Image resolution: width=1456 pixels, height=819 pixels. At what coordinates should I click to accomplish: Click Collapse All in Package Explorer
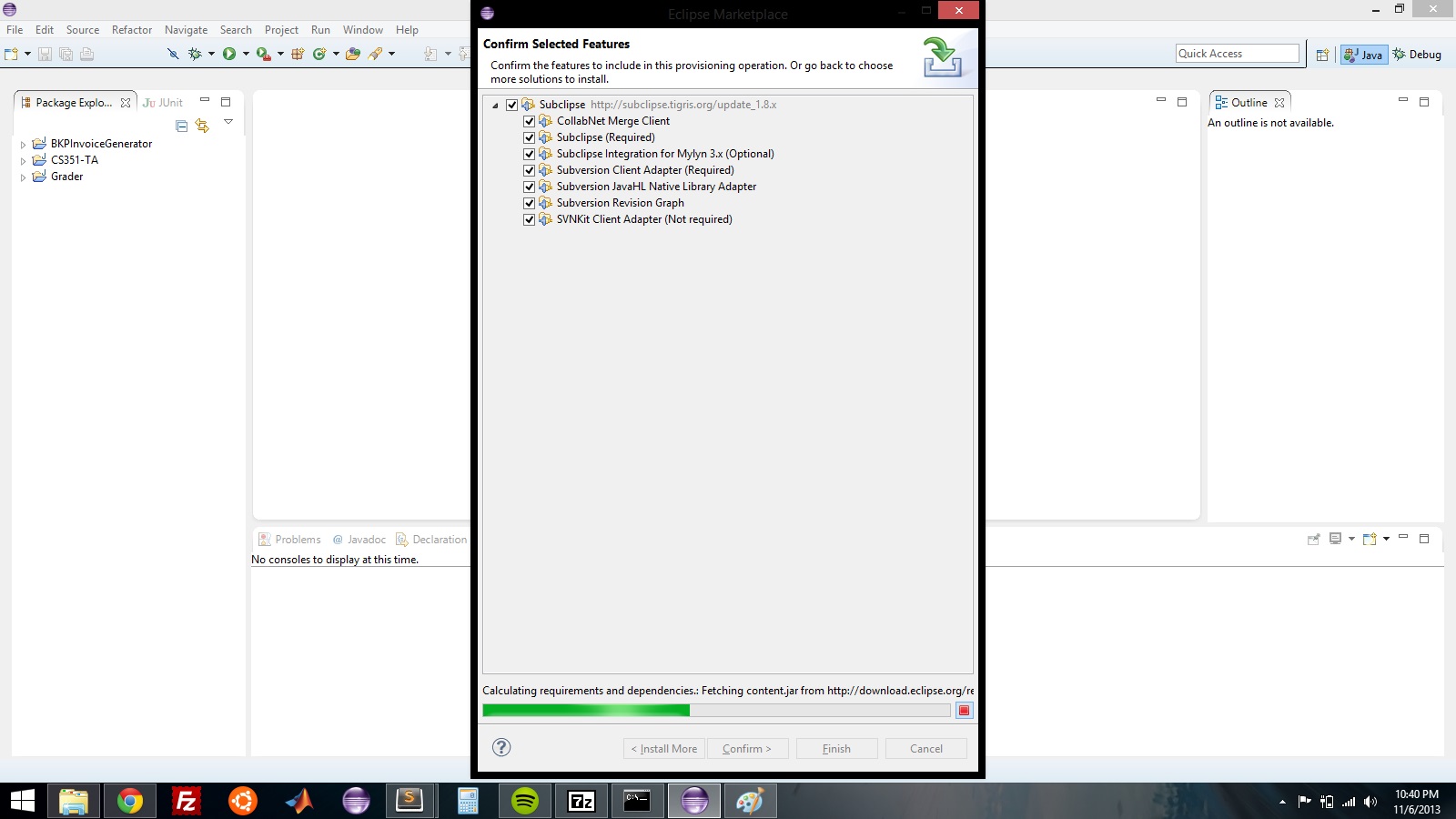point(182,126)
